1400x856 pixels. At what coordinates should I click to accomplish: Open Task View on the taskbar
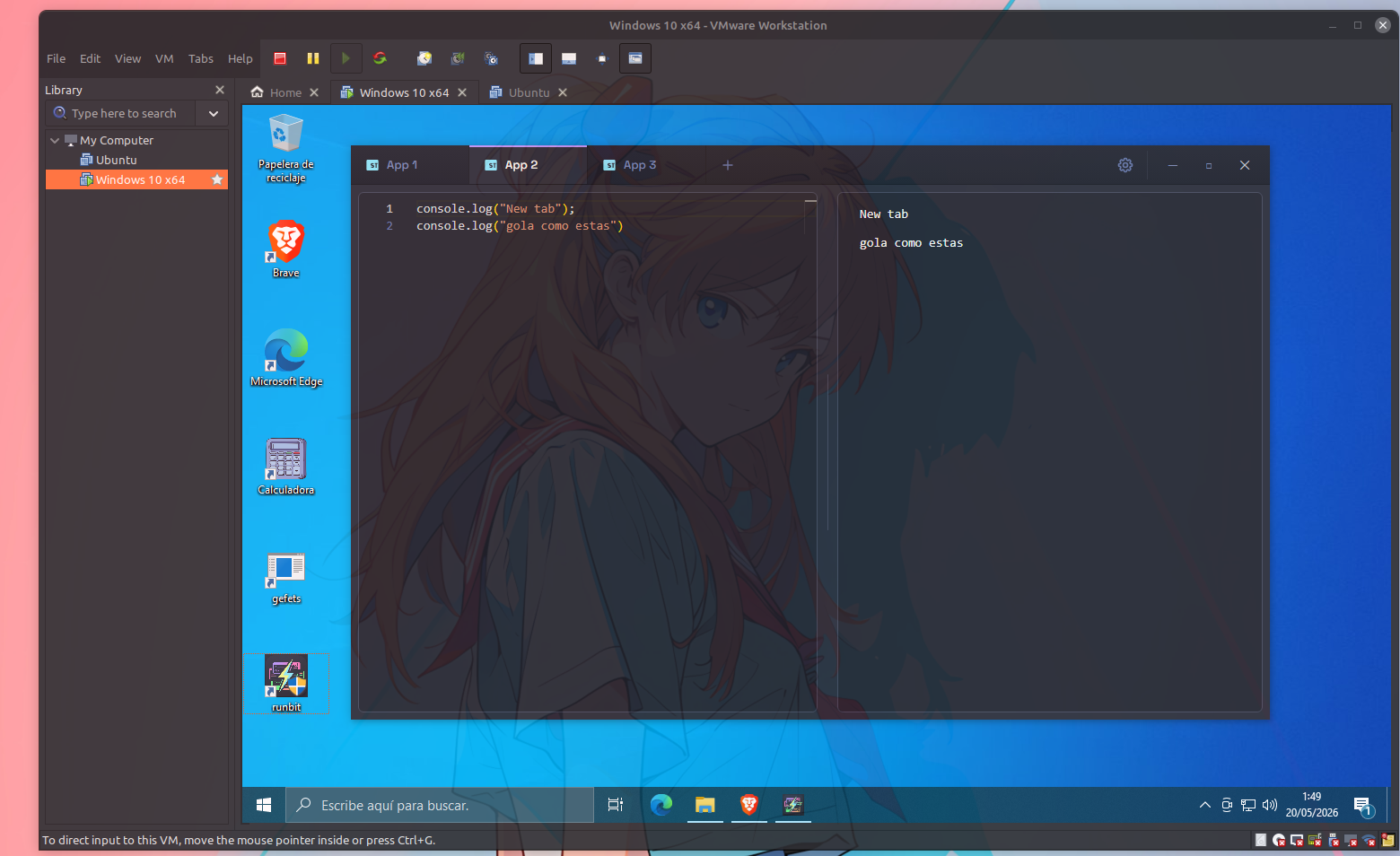point(616,806)
